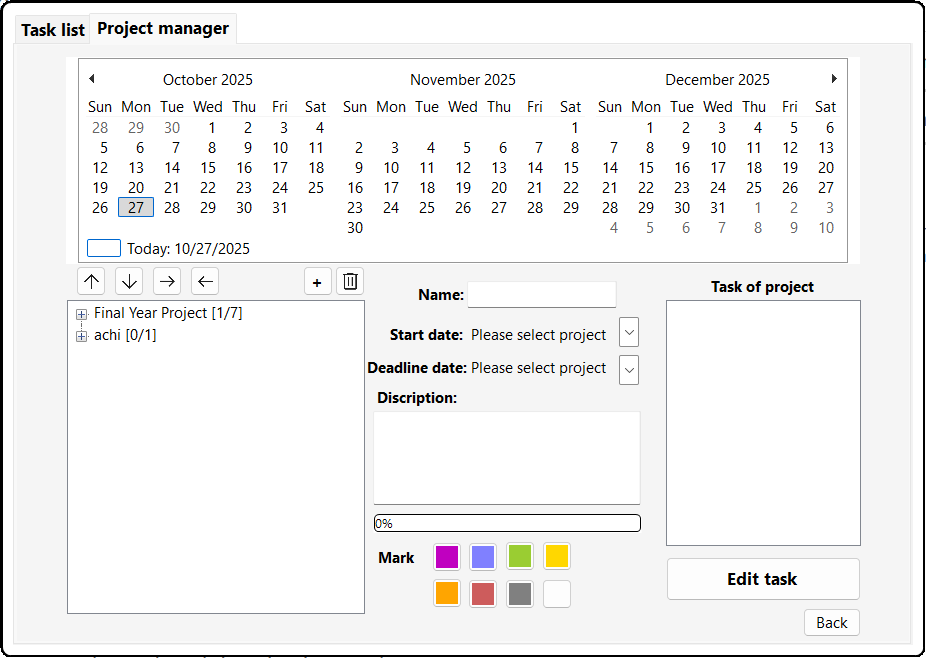Go to next month in calendar
The height and width of the screenshot is (658, 926).
click(x=834, y=79)
